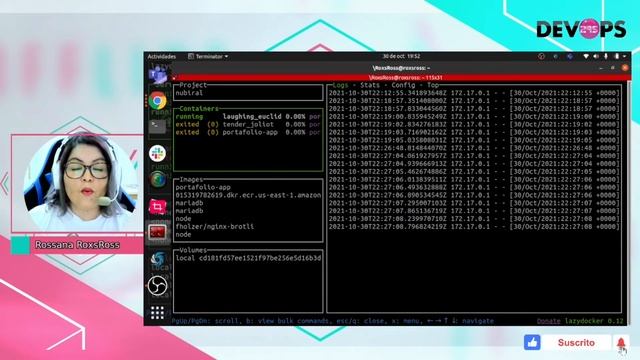640x360 pixels.
Task: Select the 015319782619.dkr.ecr image row
Action: [248, 195]
